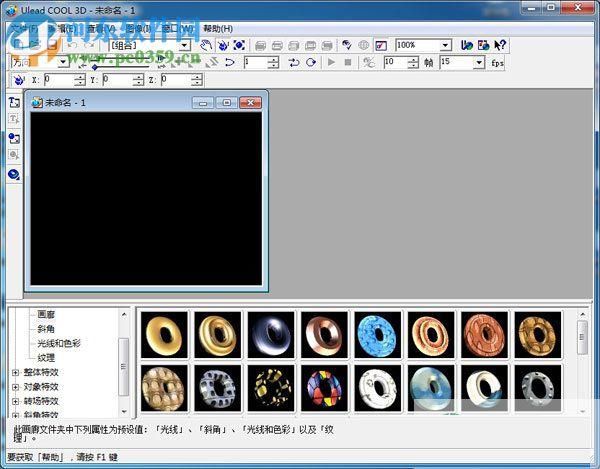Expand the 转场特效 tree folder
The width and height of the screenshot is (600, 469).
(16, 400)
